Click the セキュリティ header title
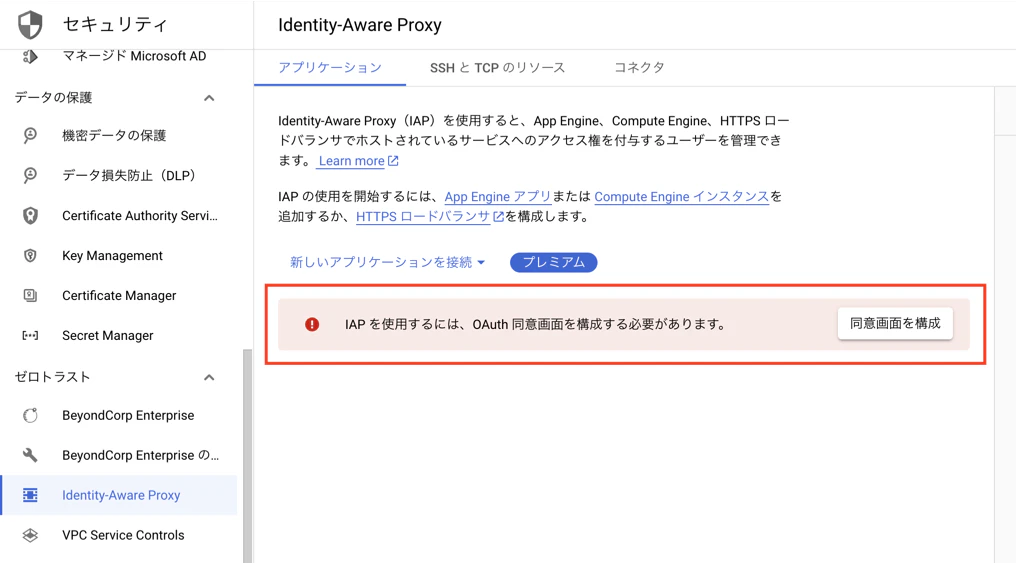Screen dimensions: 1016x563 point(115,25)
